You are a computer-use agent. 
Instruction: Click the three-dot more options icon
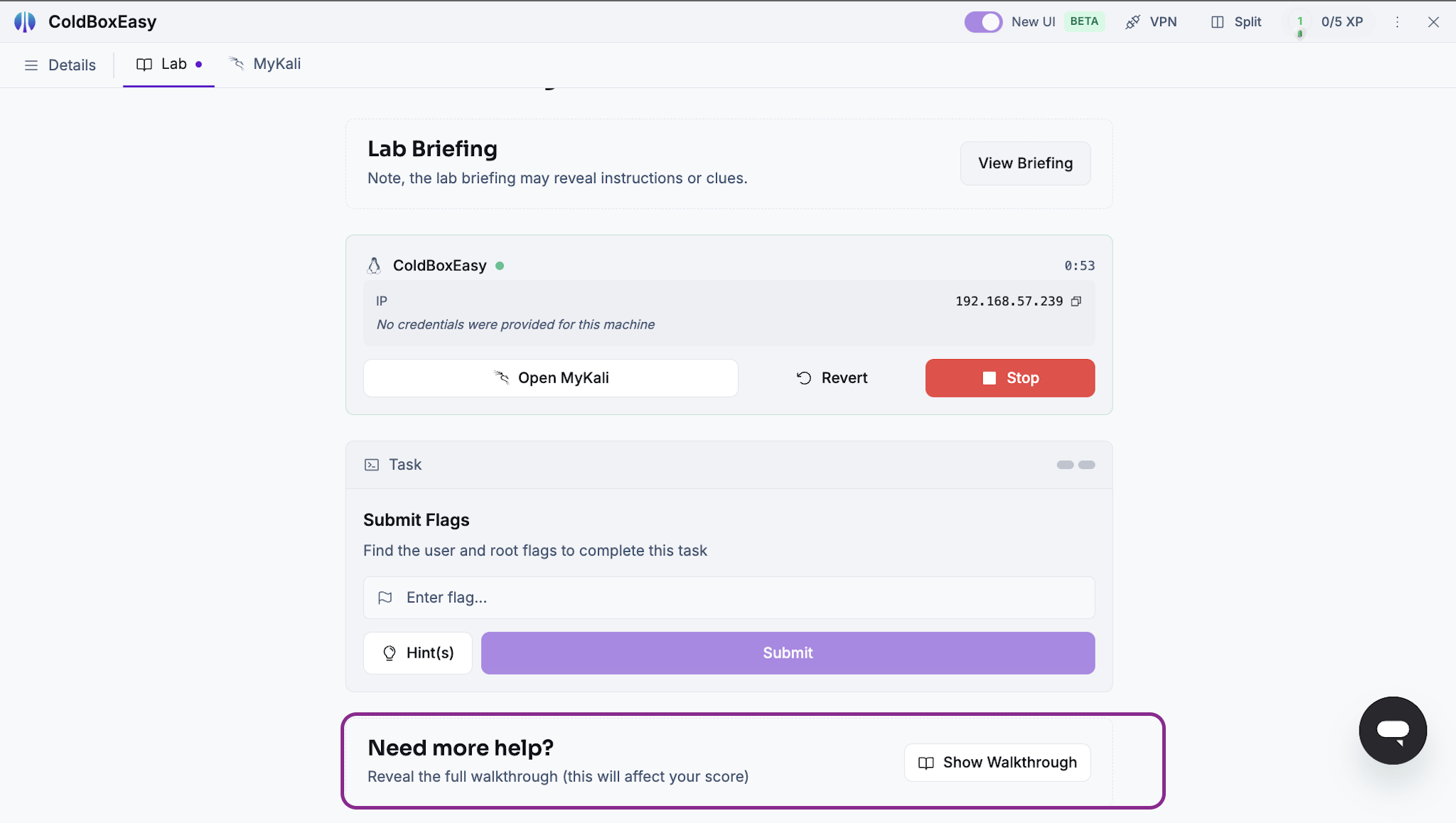point(1397,22)
